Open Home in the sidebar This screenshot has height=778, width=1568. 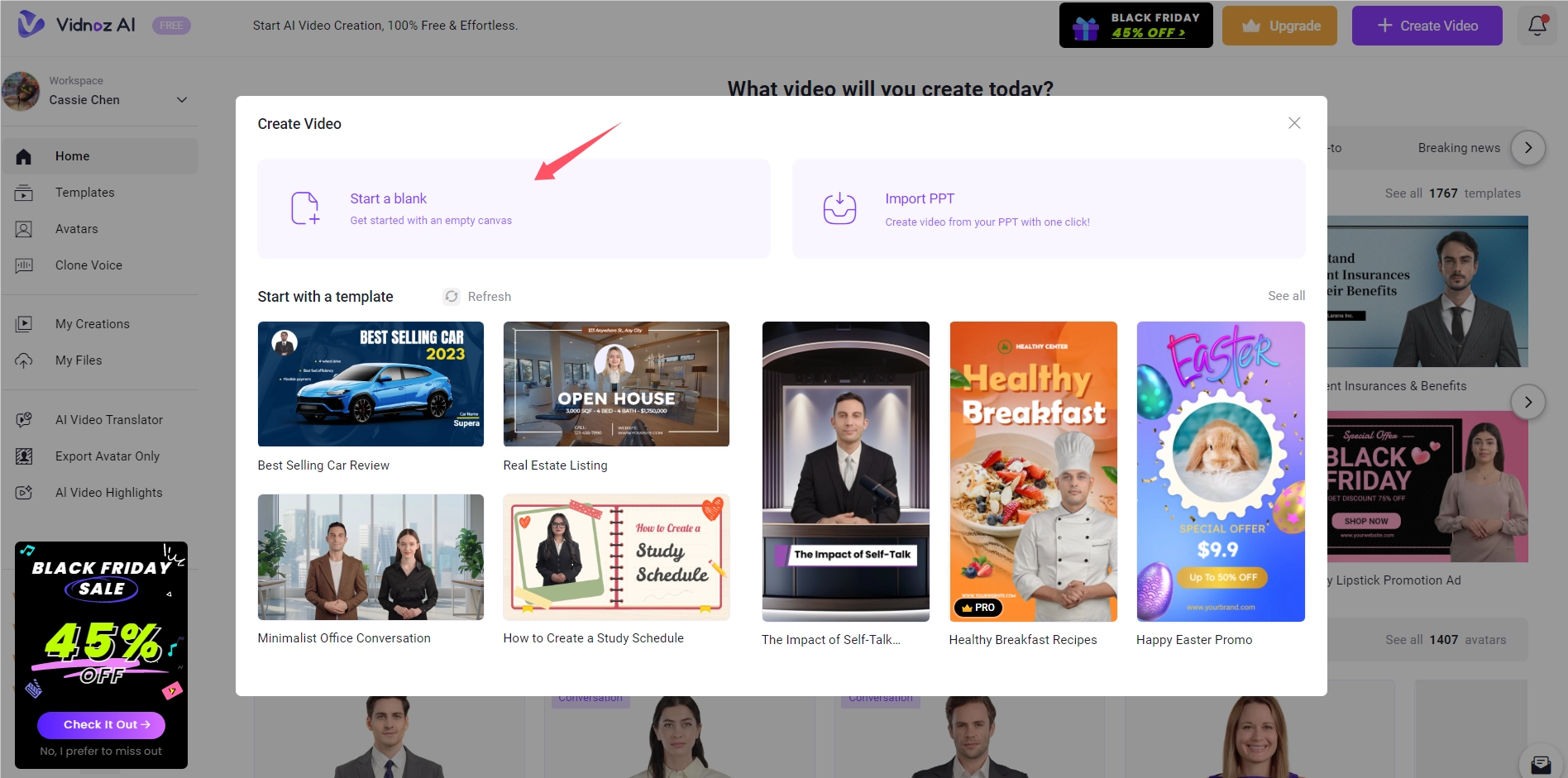pos(100,156)
